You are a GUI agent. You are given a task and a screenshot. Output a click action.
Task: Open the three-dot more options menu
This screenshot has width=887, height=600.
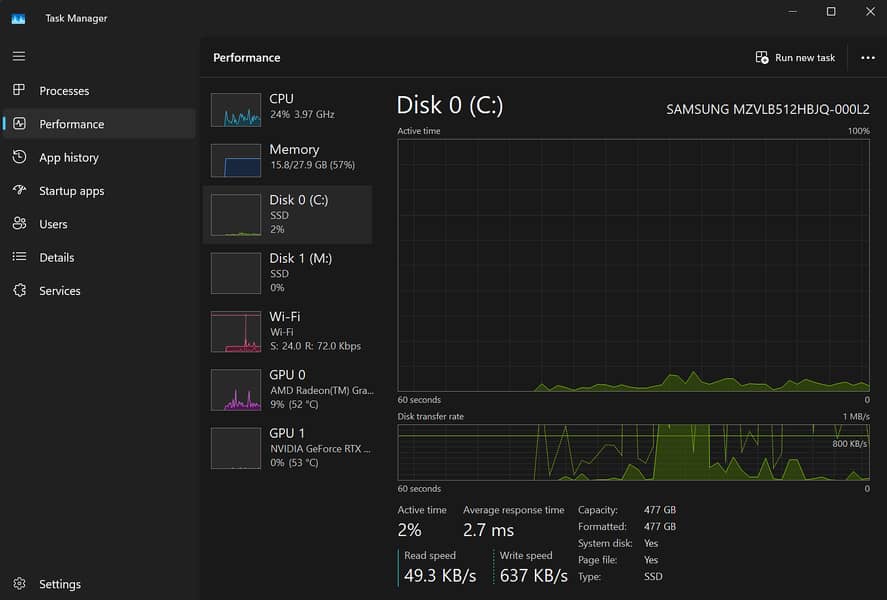(x=867, y=58)
